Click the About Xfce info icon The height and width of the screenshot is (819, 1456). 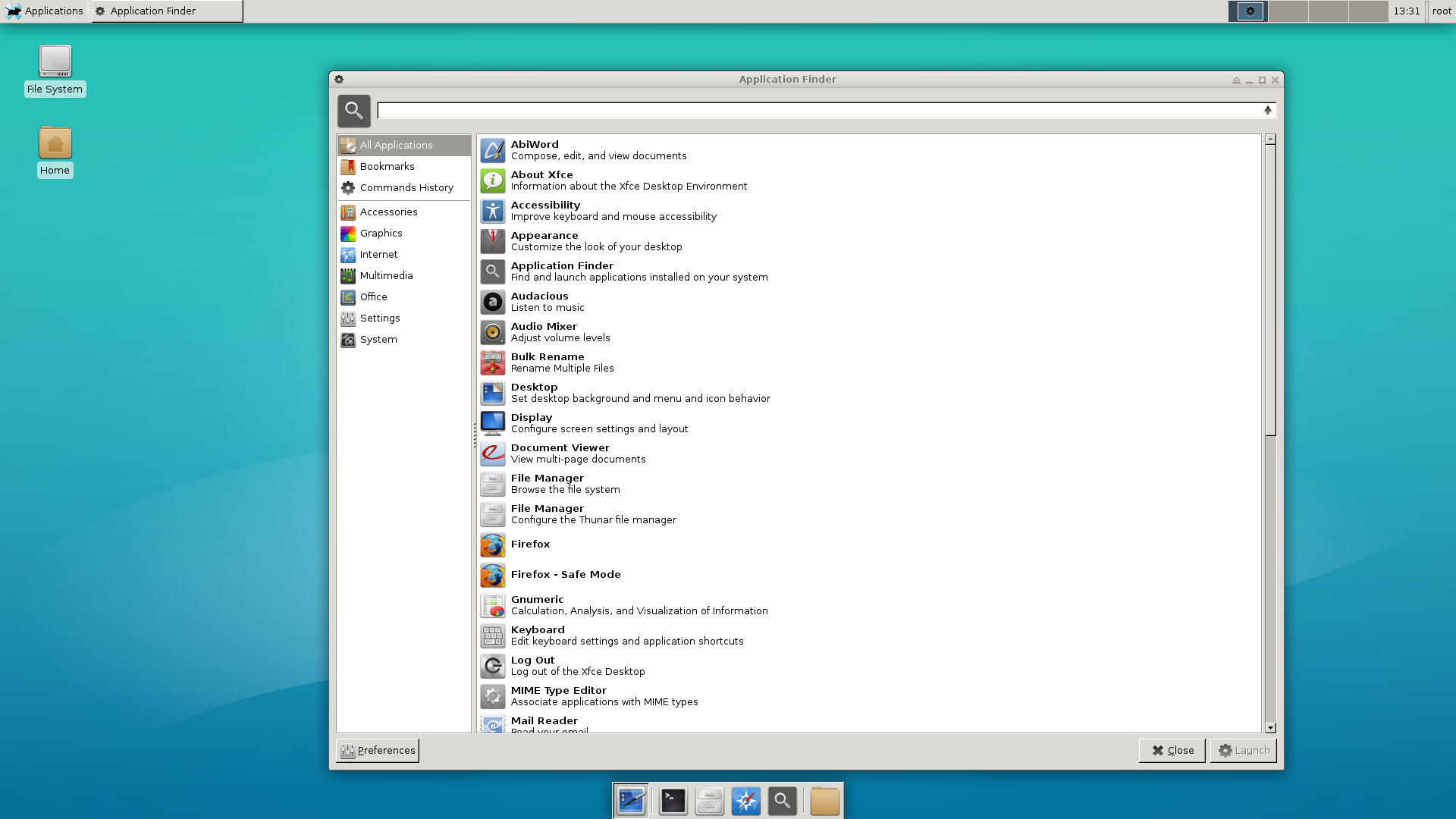coord(493,180)
